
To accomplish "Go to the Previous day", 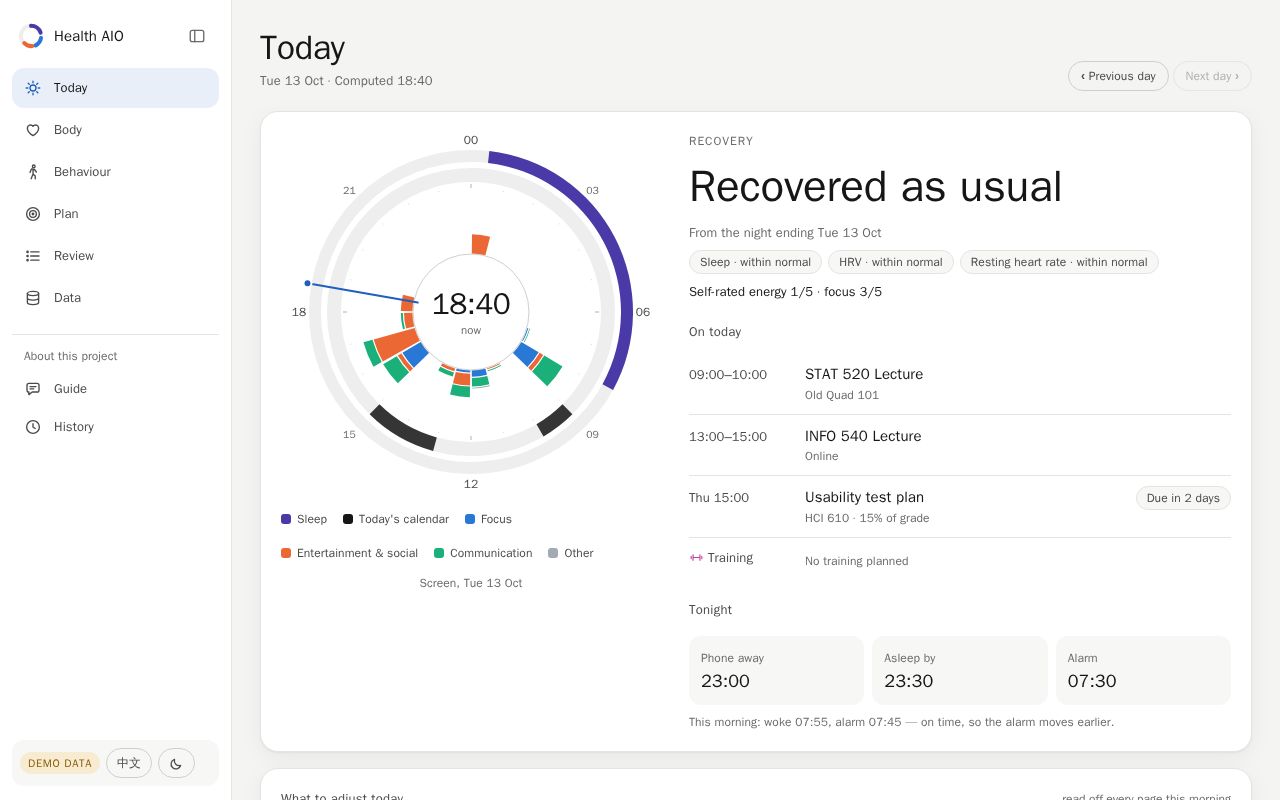I will pos(1118,76).
